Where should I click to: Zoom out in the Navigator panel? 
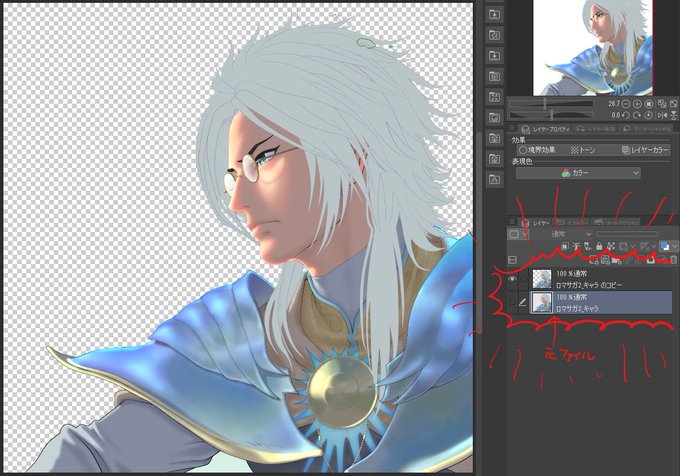pyautogui.click(x=626, y=104)
